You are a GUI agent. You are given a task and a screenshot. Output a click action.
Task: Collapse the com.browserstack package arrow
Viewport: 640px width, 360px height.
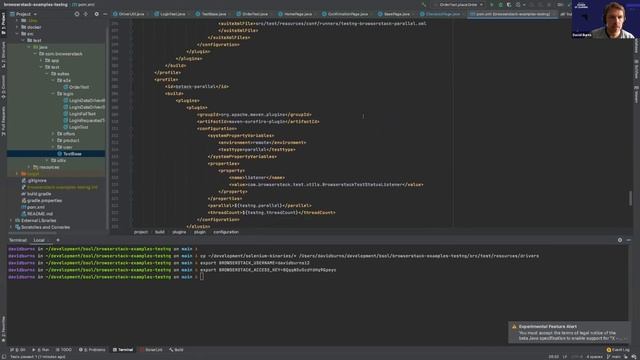[x=35, y=53]
